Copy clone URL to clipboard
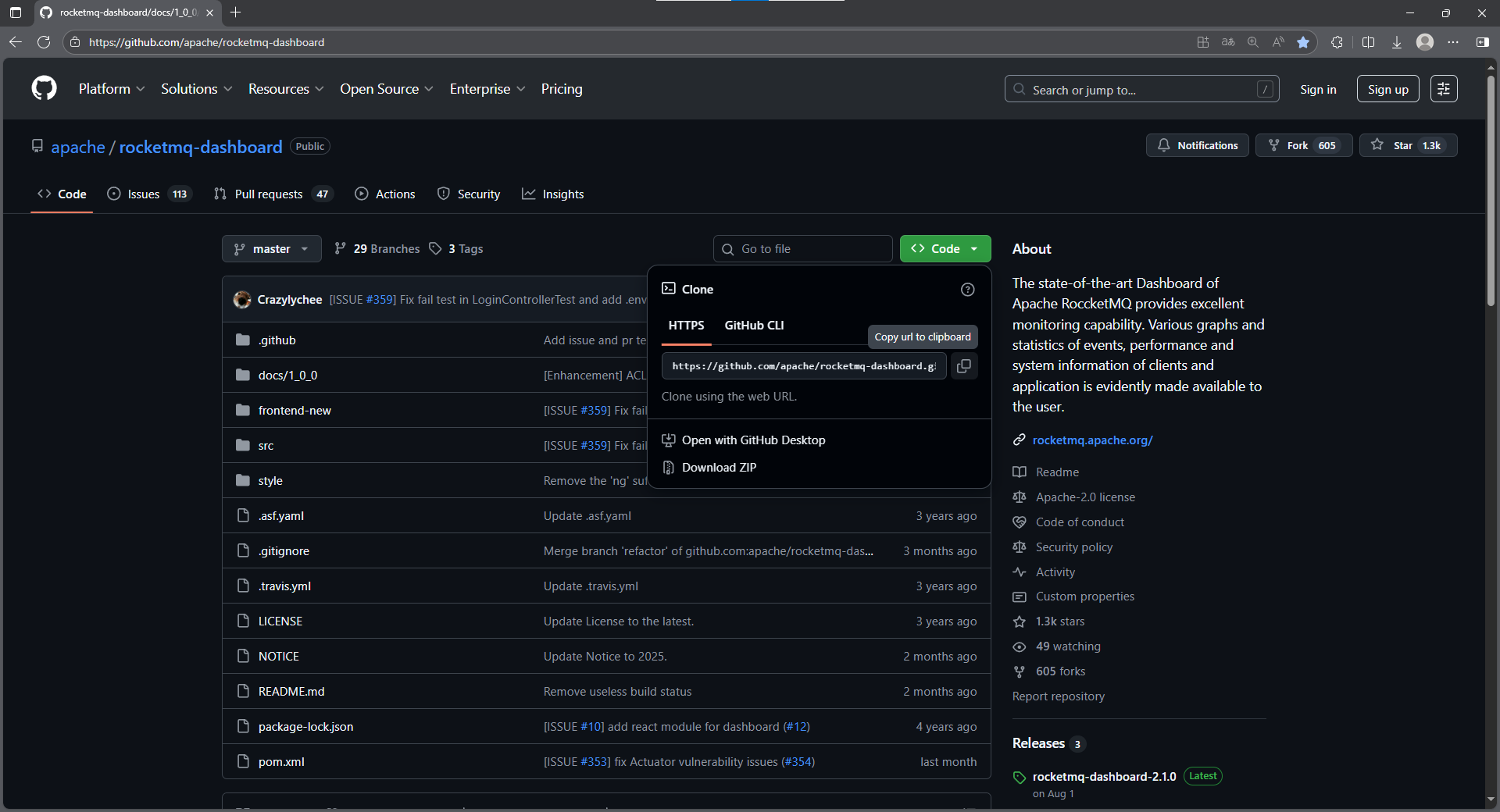1500x812 pixels. 964,365
